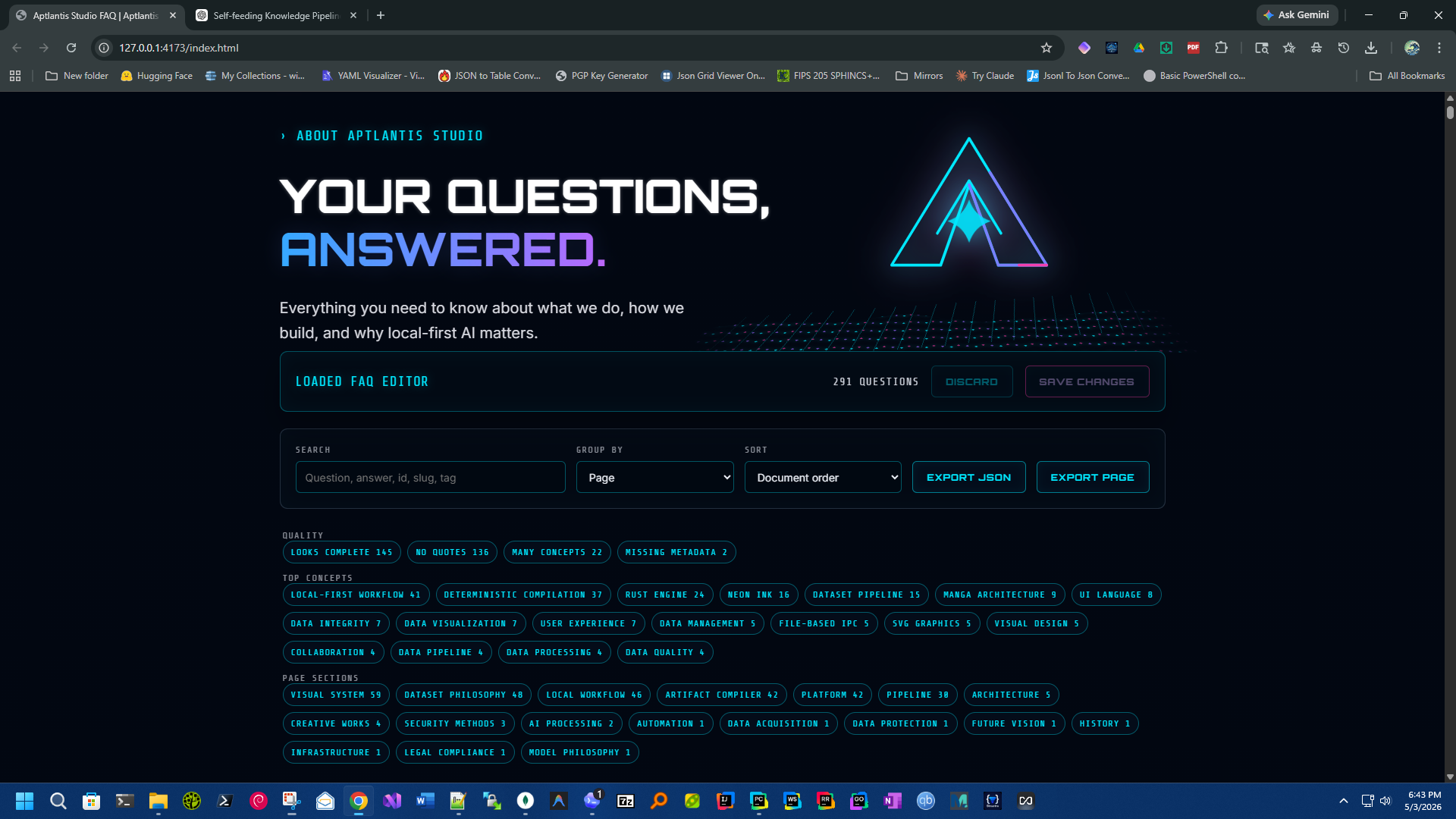Open the Group By Page dropdown
This screenshot has height=819, width=1456.
click(654, 478)
